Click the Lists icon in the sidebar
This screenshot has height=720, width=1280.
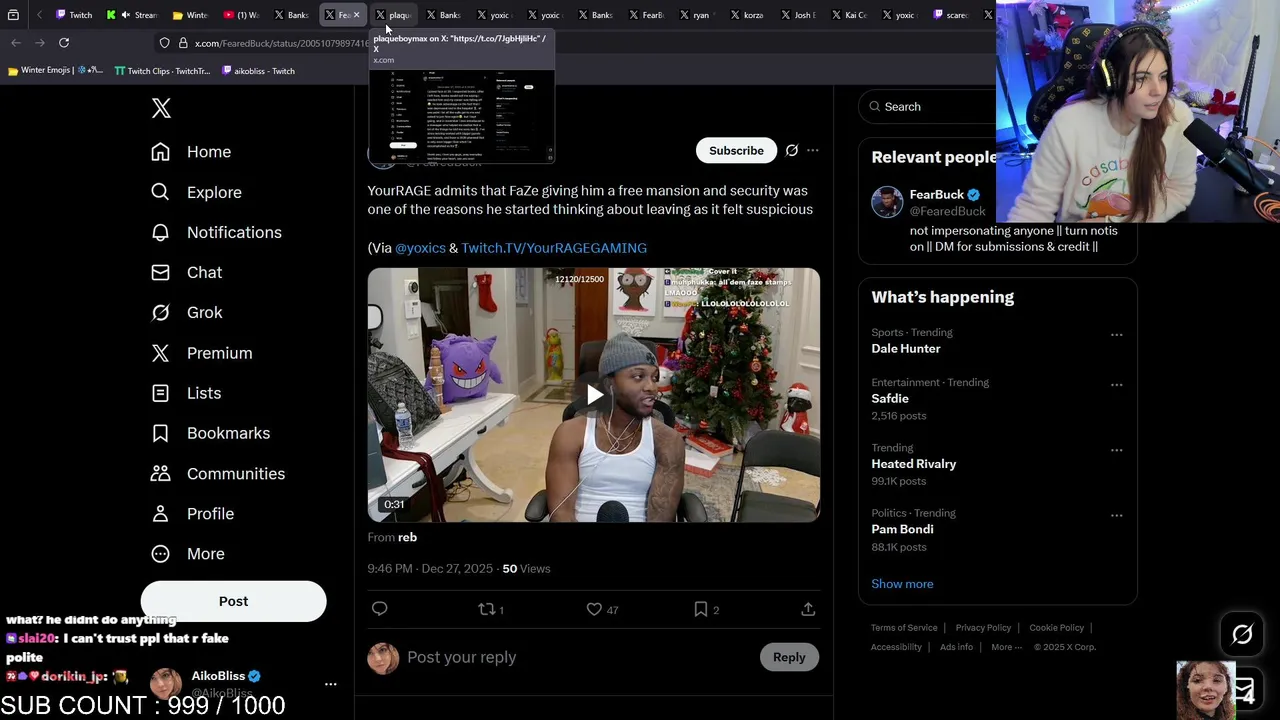pos(160,393)
